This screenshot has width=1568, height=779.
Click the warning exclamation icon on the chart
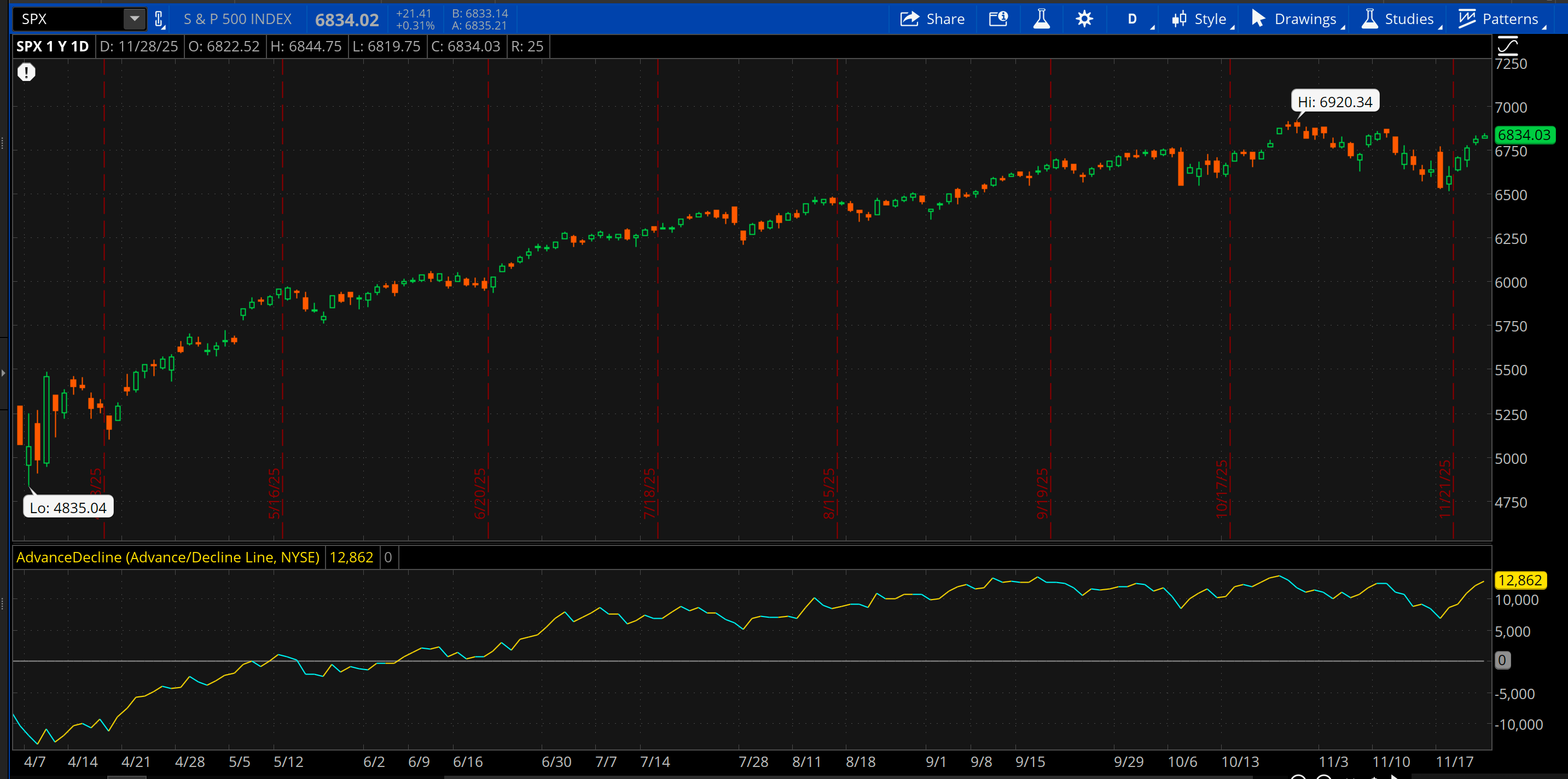(26, 72)
